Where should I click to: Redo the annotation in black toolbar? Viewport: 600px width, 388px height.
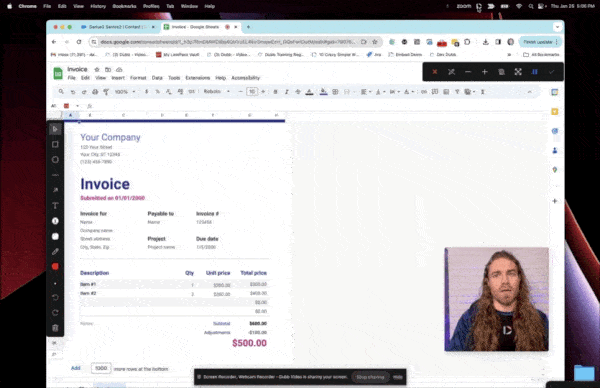click(55, 313)
